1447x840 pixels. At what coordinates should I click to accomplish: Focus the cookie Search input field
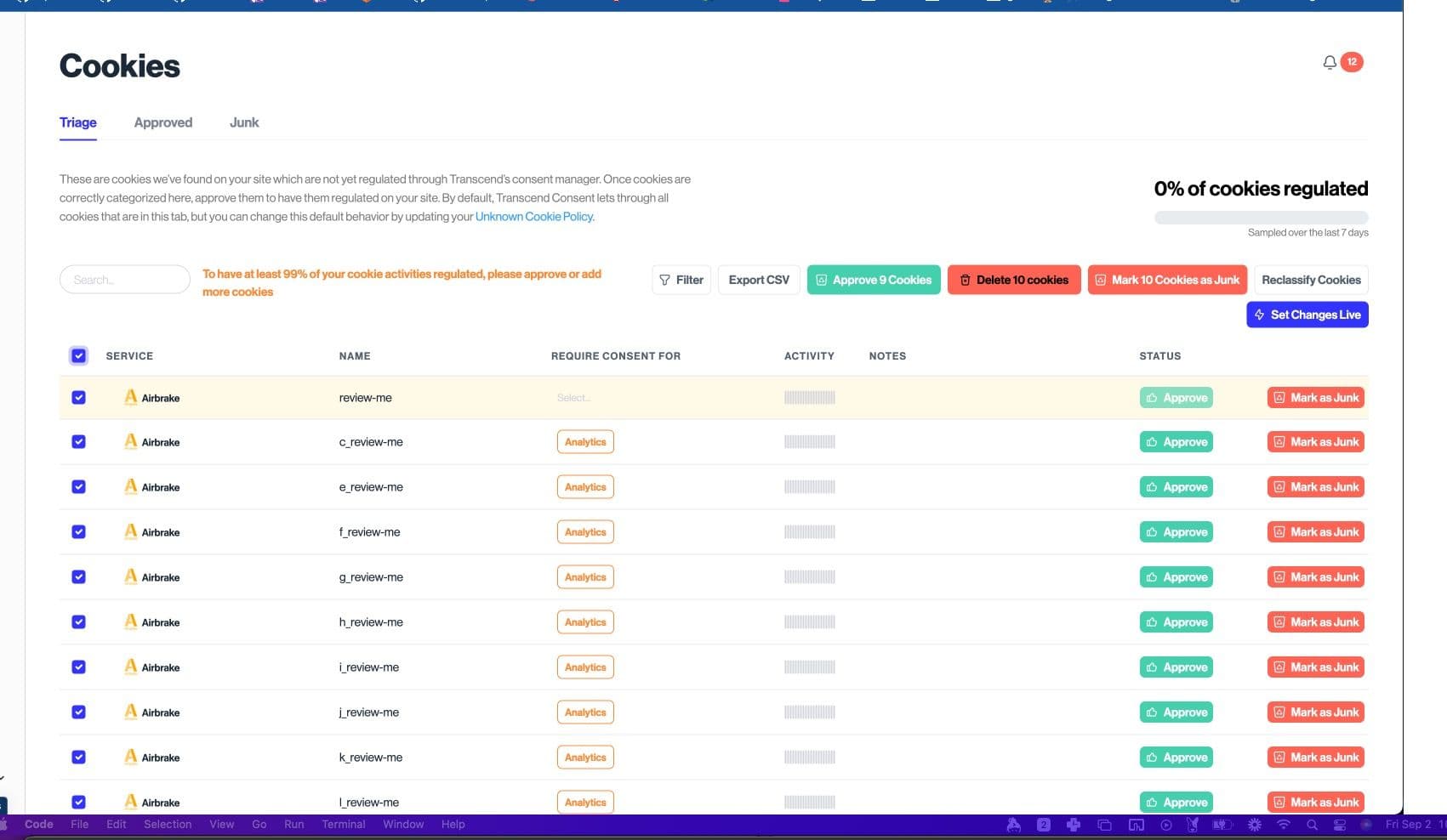[125, 280]
